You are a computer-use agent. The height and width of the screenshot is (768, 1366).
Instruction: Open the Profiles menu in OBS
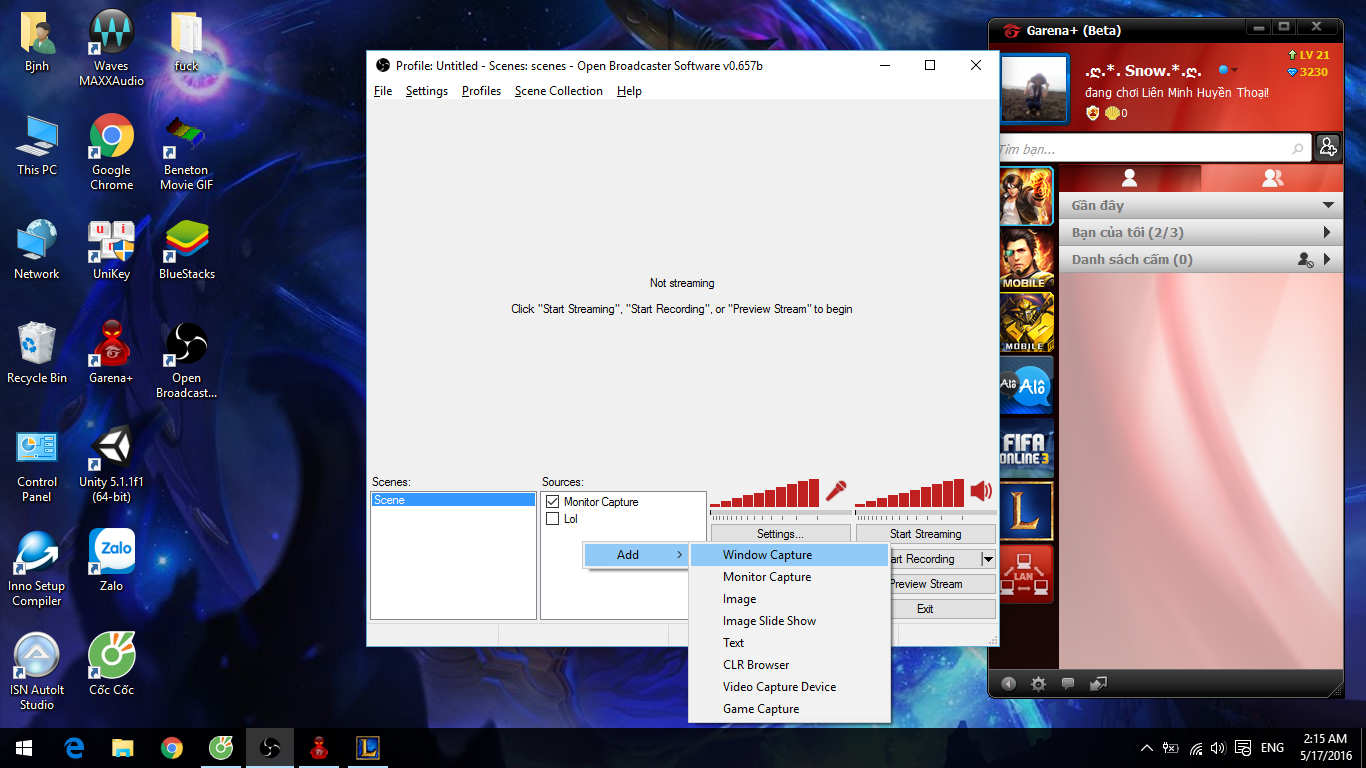(x=481, y=91)
